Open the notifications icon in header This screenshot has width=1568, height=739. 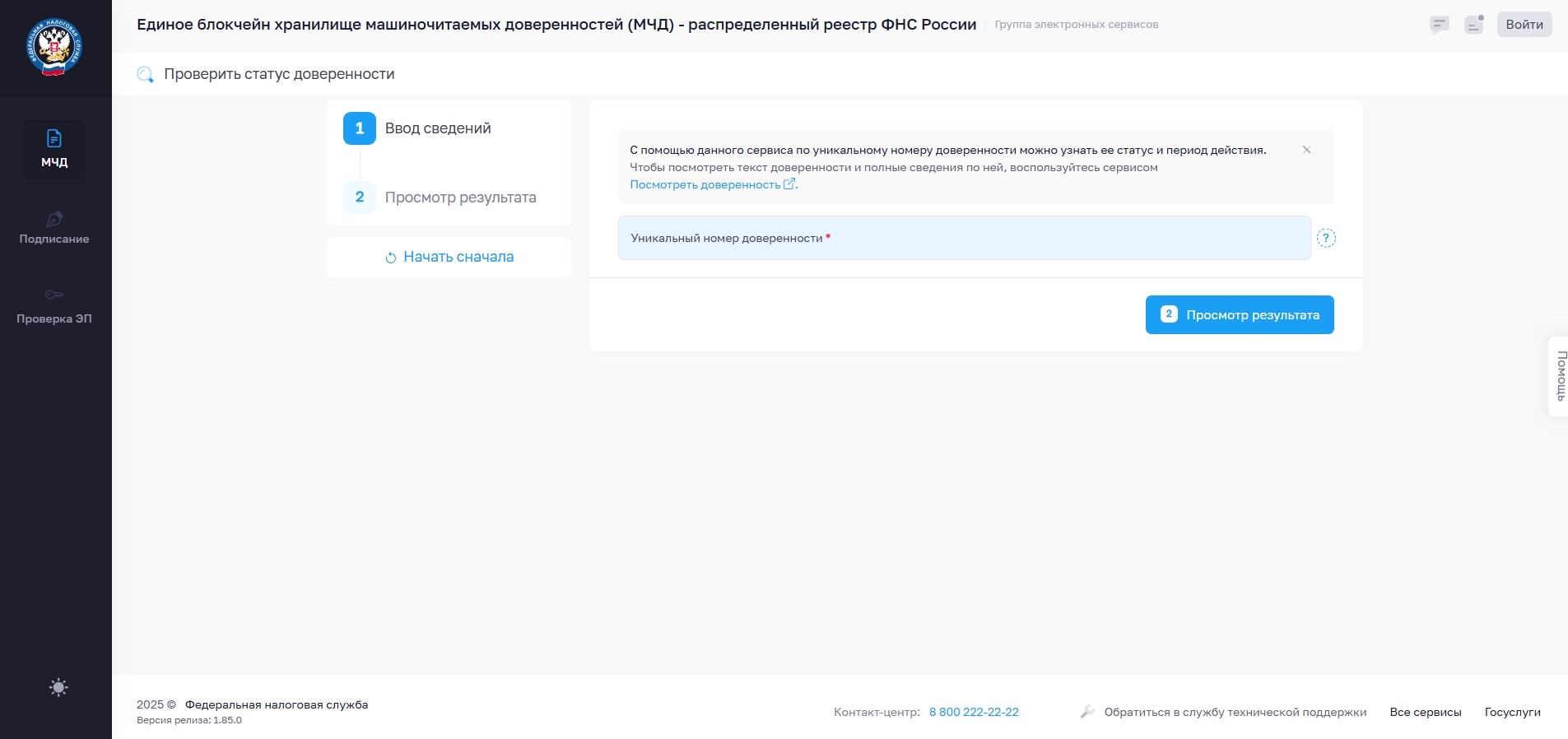coord(1473,25)
